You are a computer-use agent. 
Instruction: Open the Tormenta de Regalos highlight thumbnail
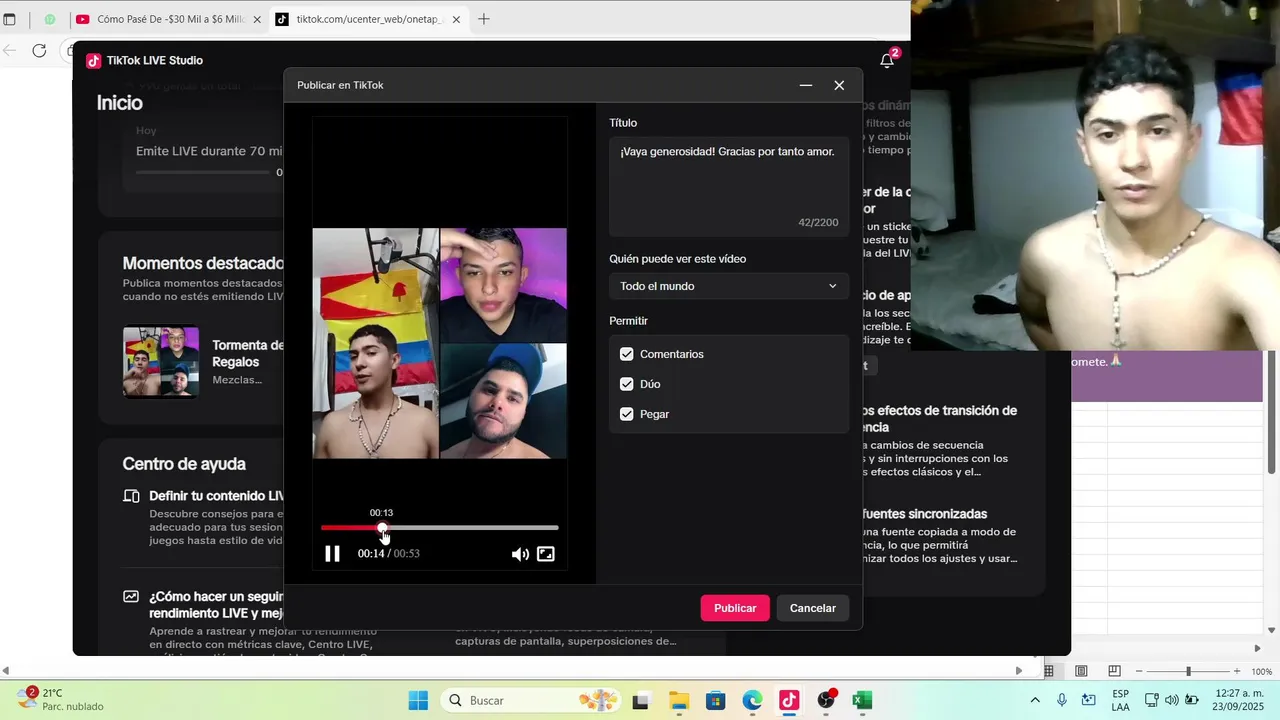click(x=161, y=362)
